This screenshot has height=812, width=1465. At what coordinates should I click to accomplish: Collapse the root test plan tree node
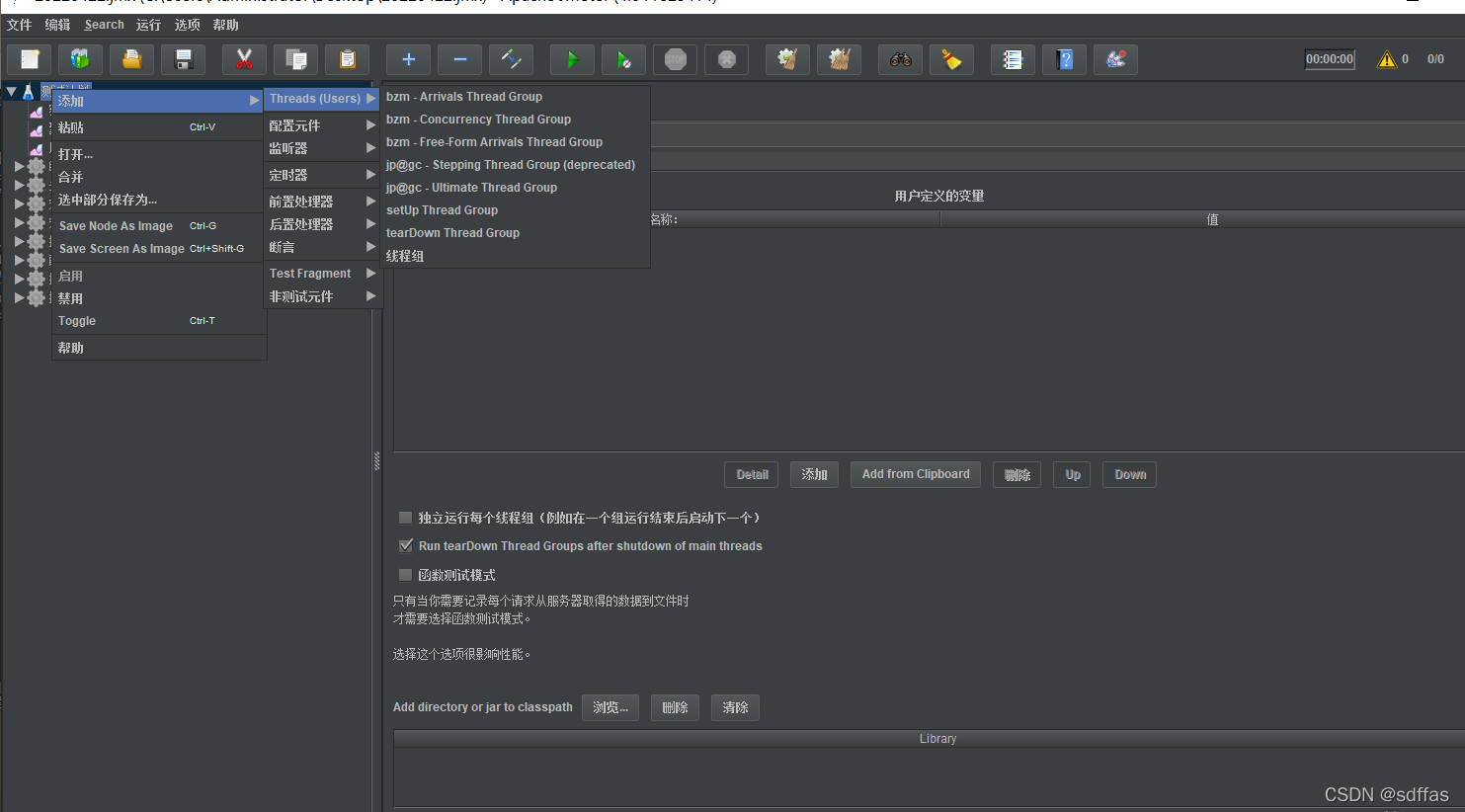[x=11, y=92]
